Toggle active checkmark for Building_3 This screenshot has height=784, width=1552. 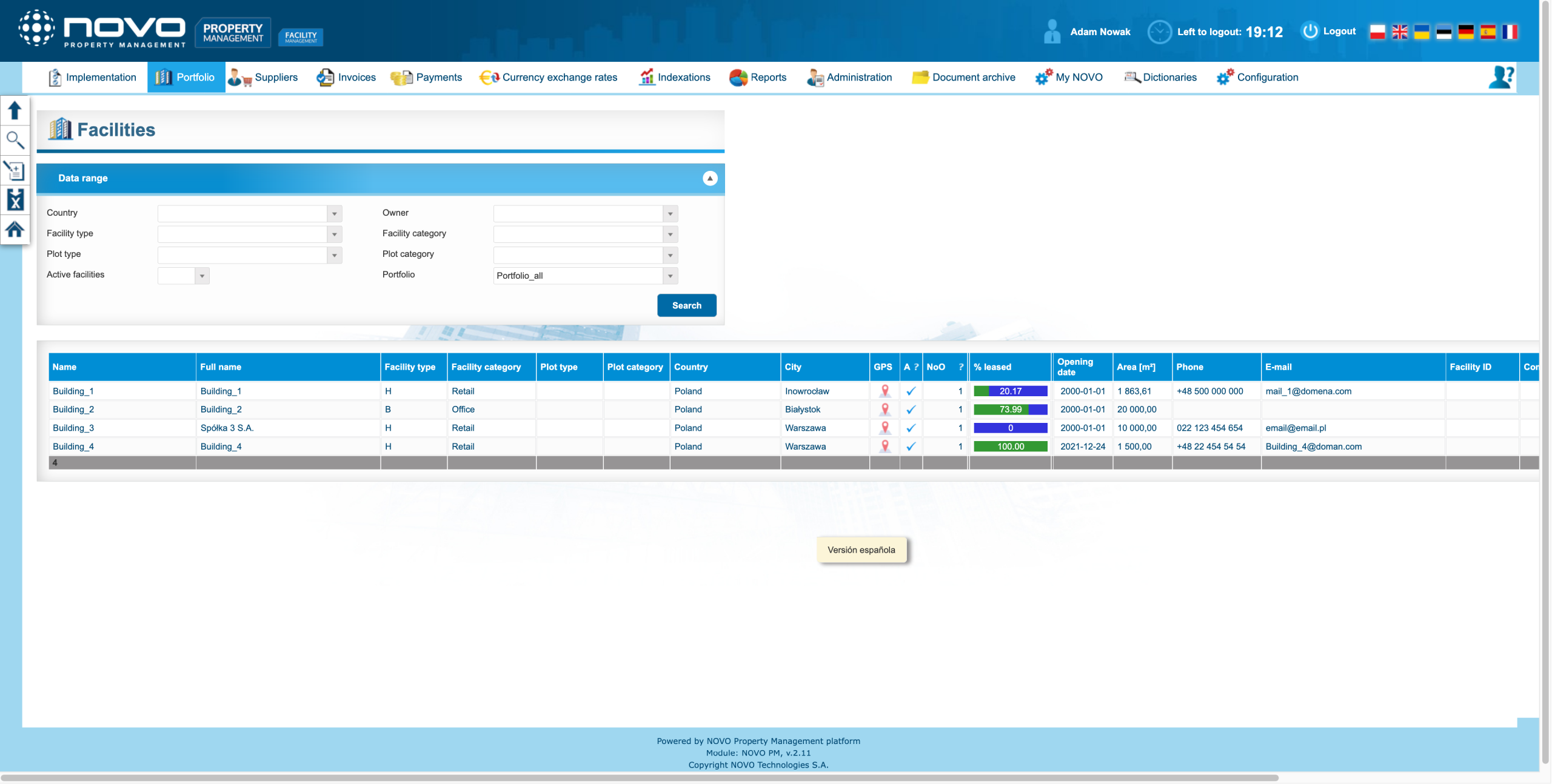[x=911, y=428]
